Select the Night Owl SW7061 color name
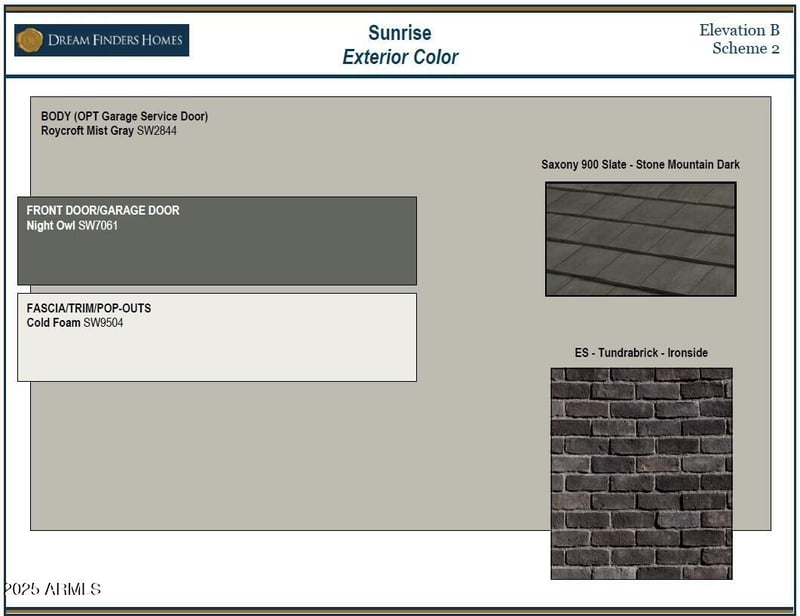The height and width of the screenshot is (616, 800). (72, 225)
